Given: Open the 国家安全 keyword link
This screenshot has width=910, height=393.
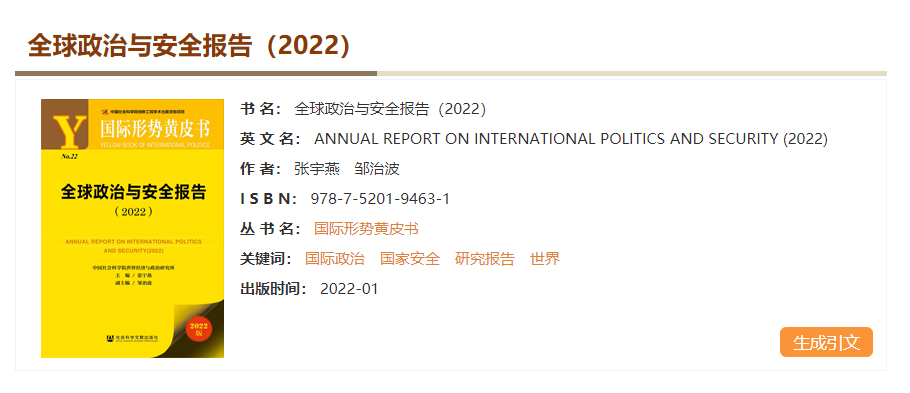Looking at the screenshot, I should (x=410, y=259).
